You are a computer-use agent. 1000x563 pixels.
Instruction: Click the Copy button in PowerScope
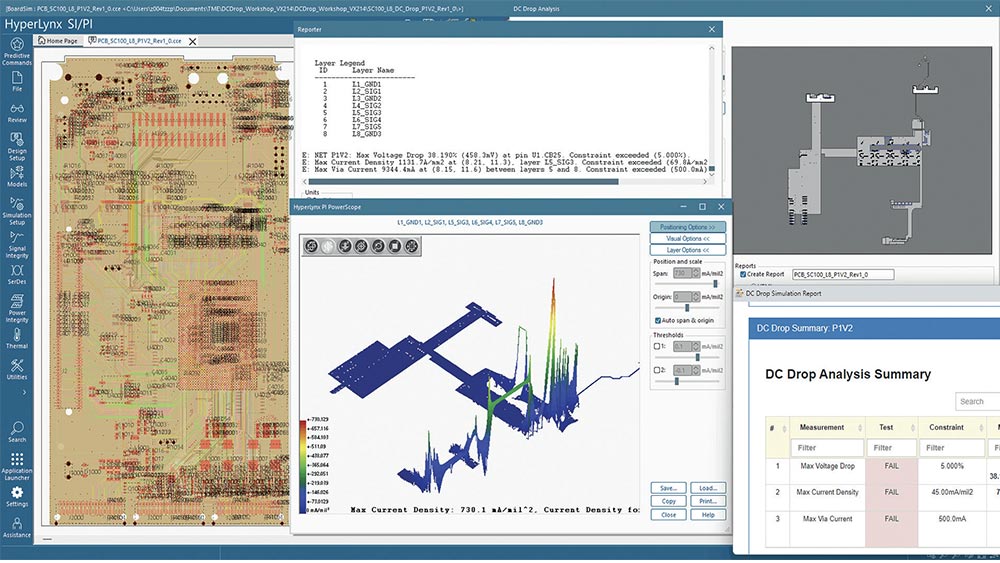pos(668,501)
